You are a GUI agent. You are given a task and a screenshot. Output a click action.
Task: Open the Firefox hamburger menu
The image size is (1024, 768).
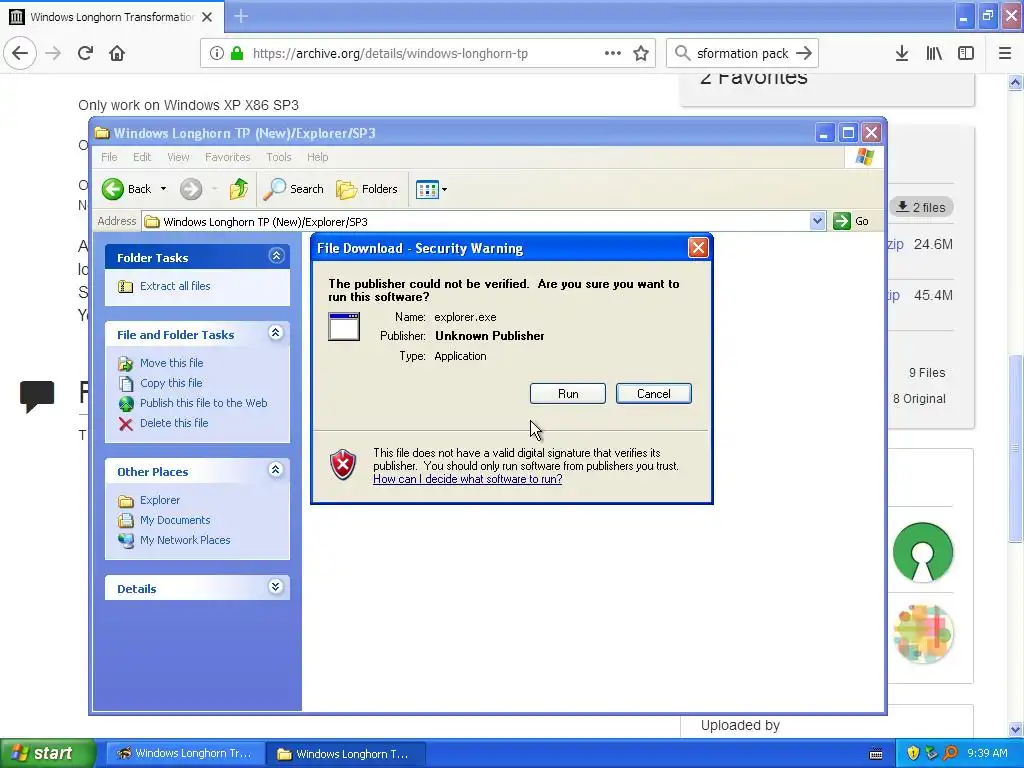1004,53
